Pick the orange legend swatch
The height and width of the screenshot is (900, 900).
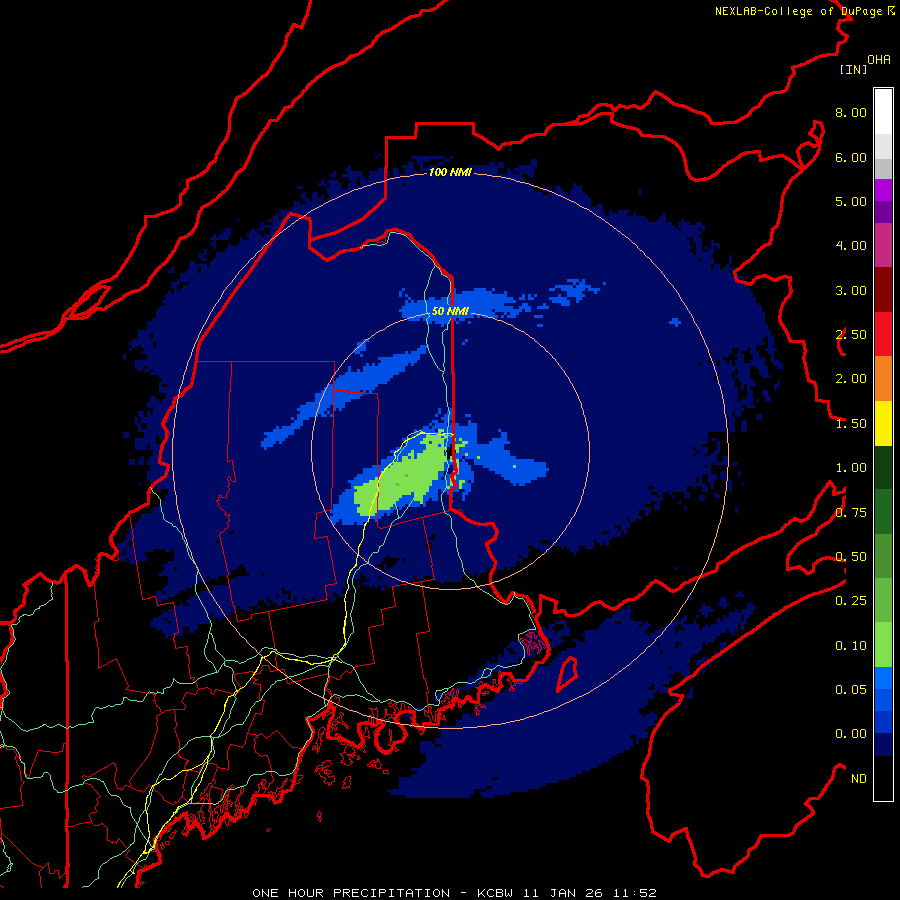coord(883,379)
